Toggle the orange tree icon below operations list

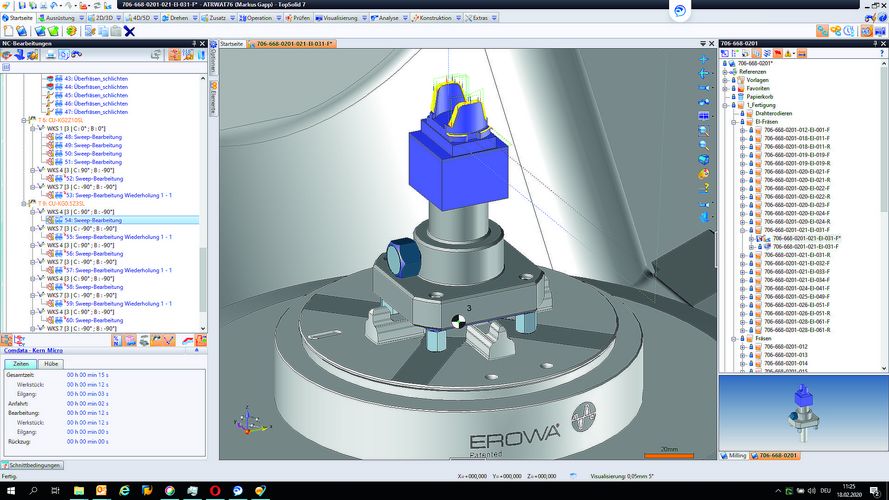6,340
